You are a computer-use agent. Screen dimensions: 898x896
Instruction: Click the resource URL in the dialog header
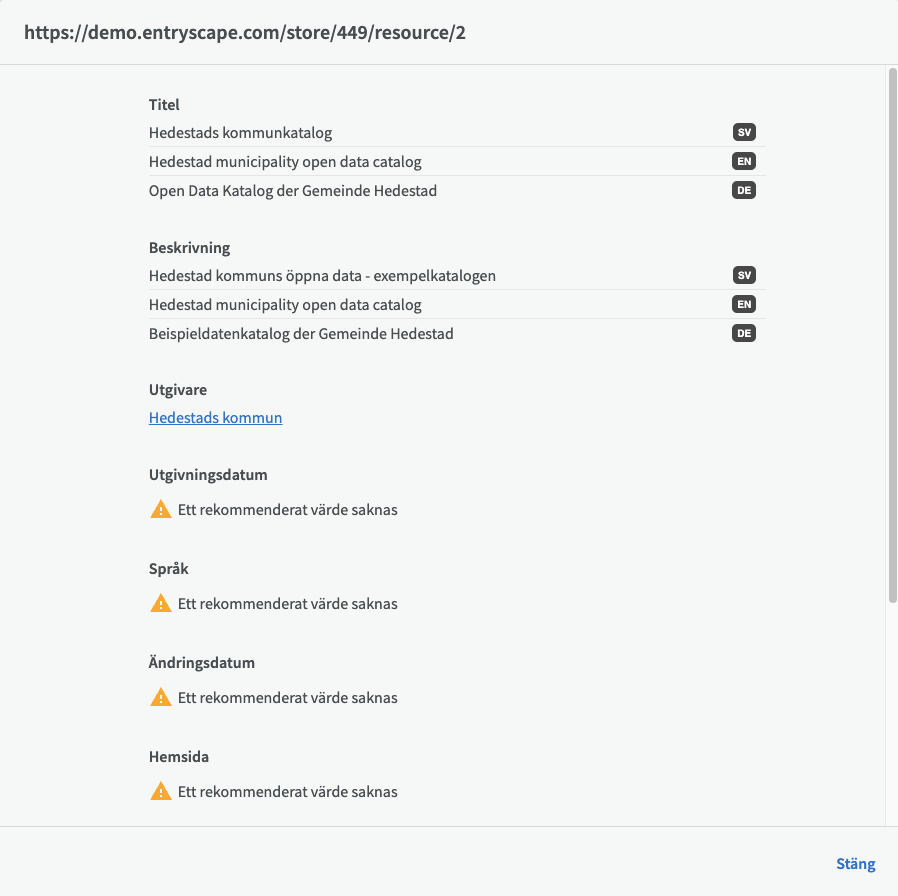click(x=245, y=33)
